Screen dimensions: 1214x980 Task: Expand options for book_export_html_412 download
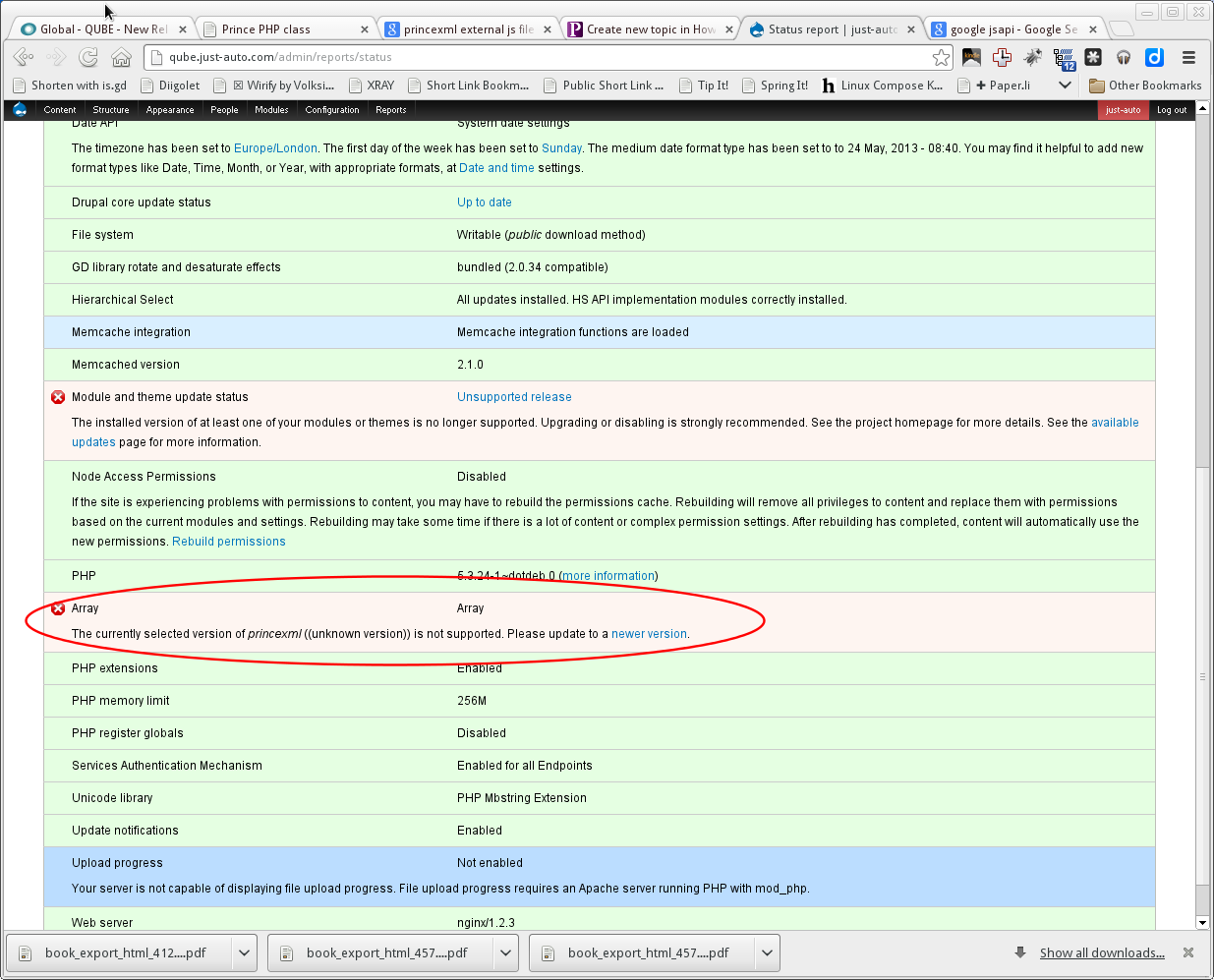[x=245, y=952]
